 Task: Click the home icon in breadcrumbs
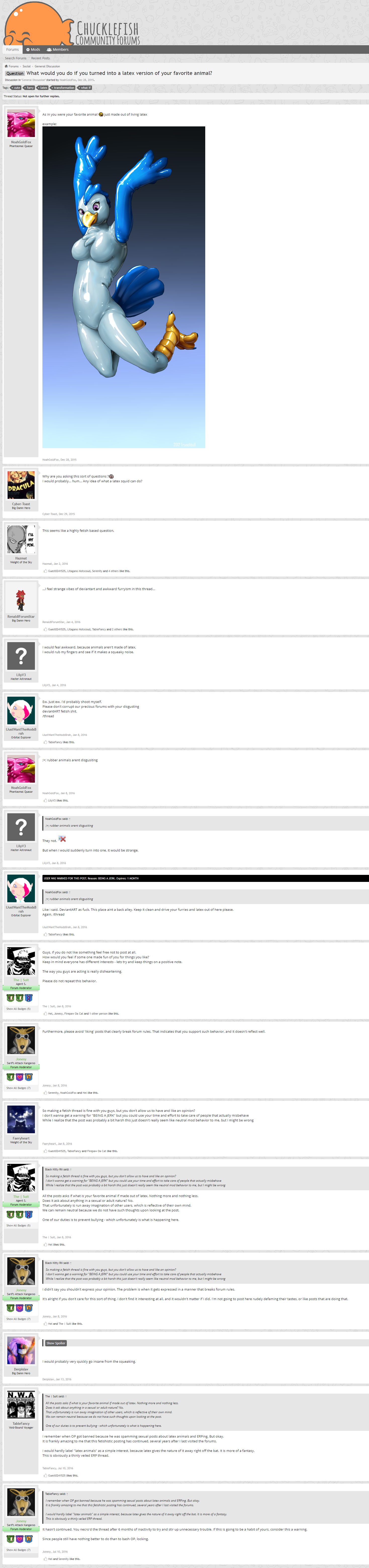pyautogui.click(x=6, y=66)
